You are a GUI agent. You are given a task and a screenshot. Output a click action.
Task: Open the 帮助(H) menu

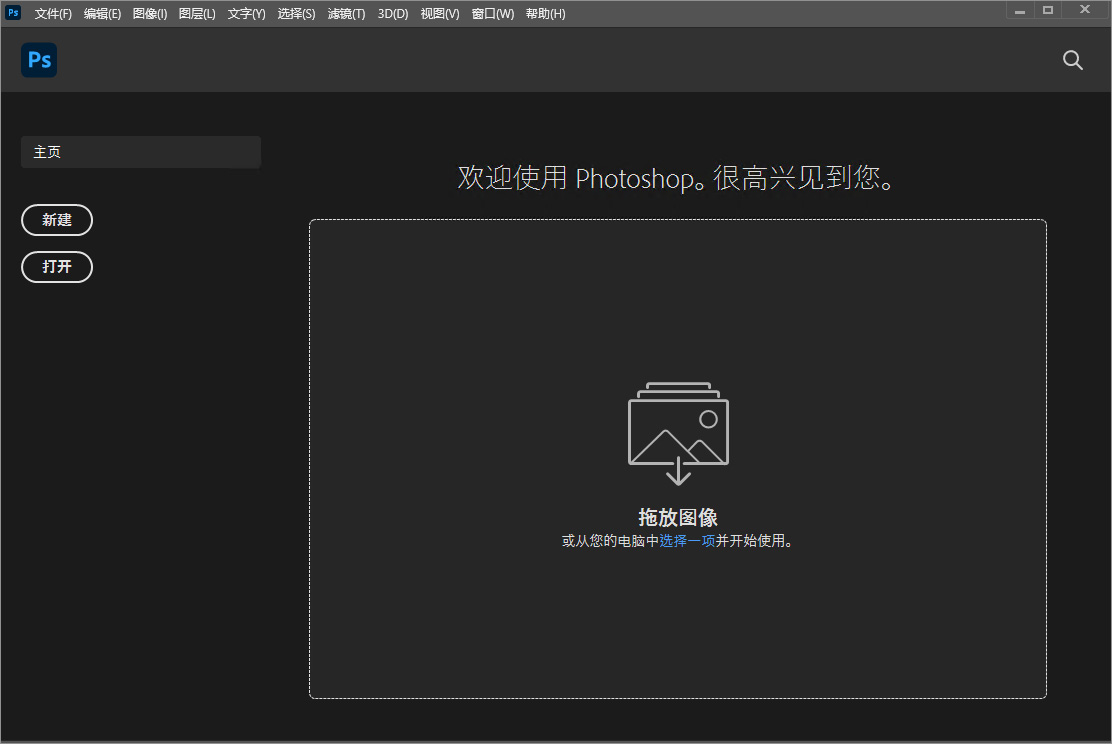tap(545, 13)
